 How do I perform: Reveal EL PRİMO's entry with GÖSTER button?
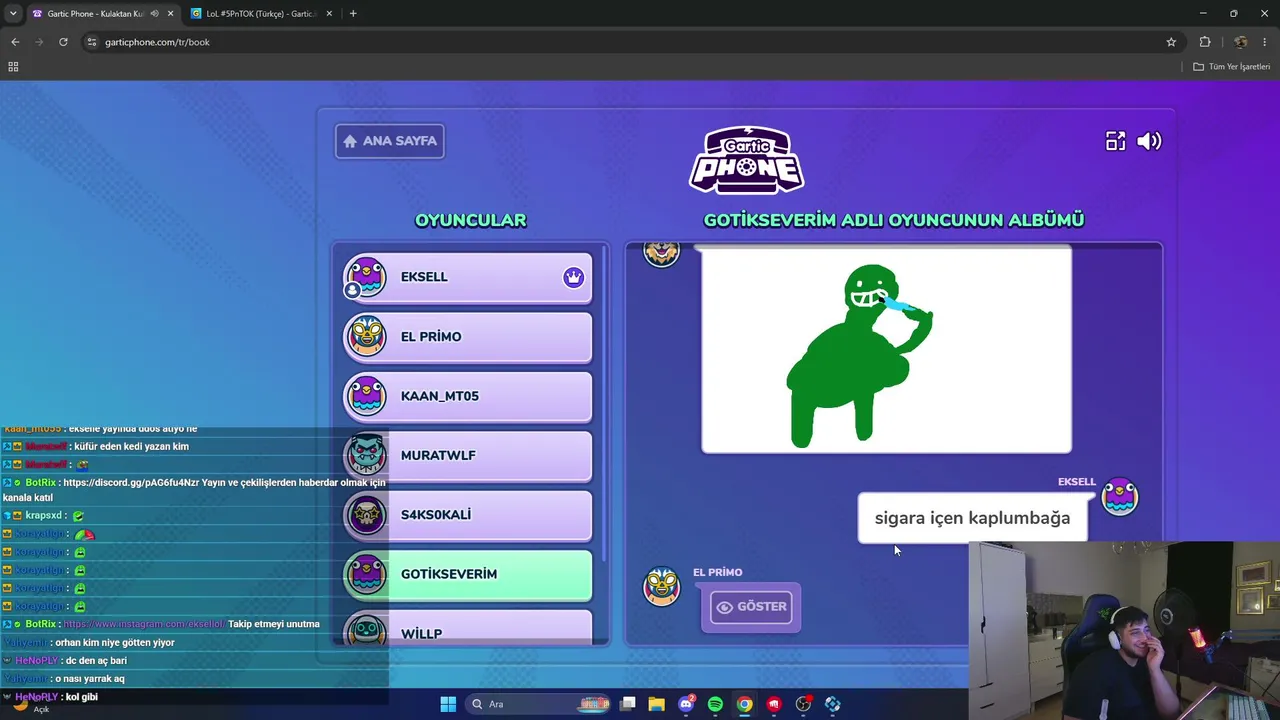[751, 607]
